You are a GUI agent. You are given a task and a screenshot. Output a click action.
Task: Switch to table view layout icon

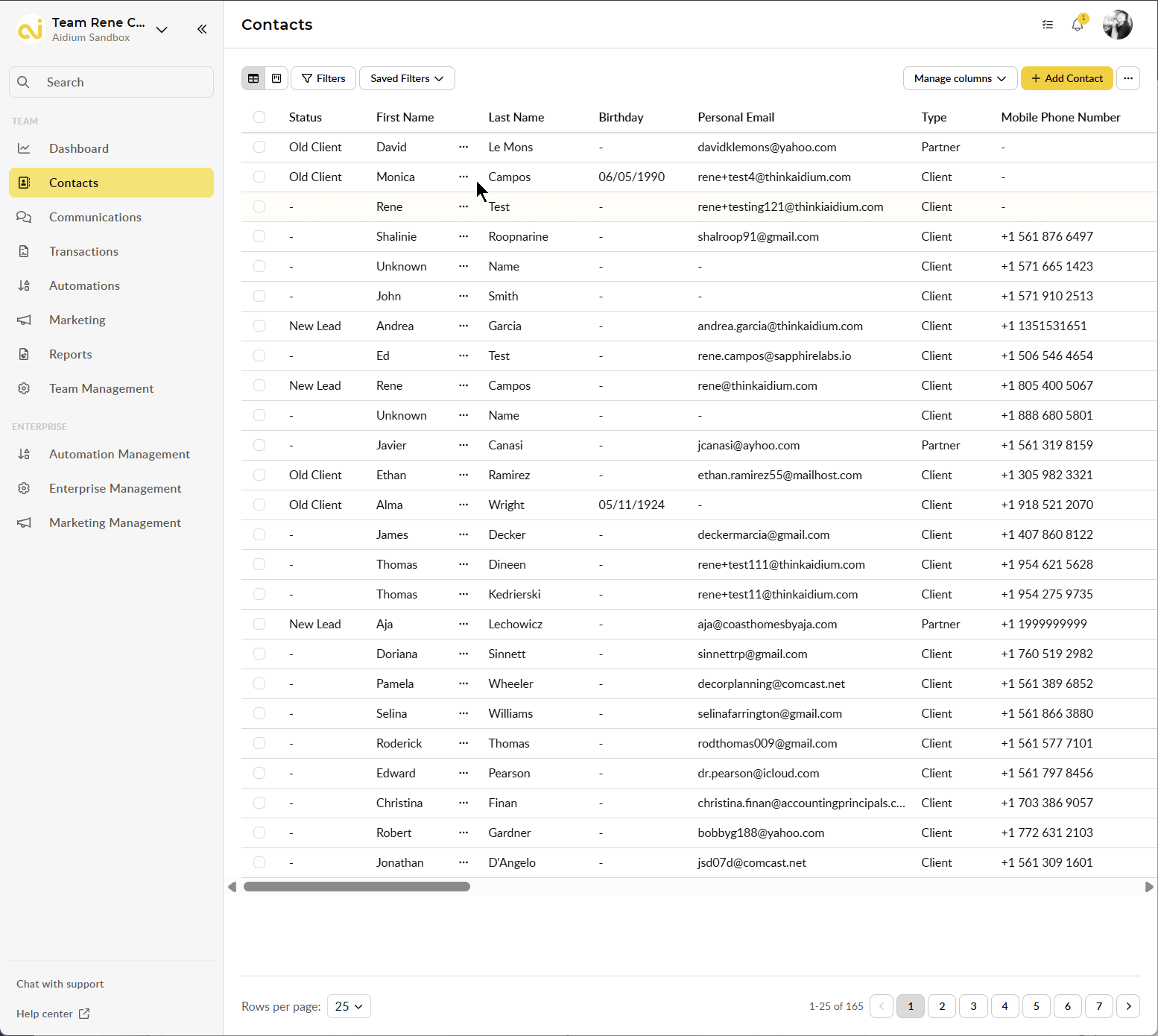(x=253, y=78)
